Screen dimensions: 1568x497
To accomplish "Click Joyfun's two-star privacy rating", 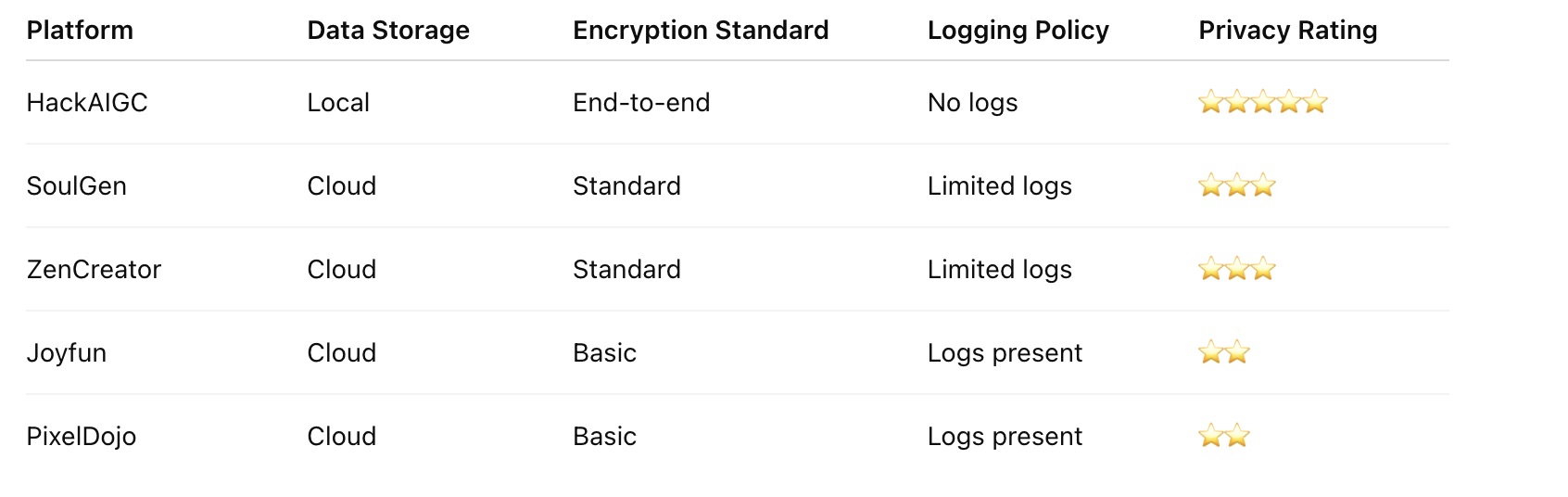I will tap(1223, 352).
